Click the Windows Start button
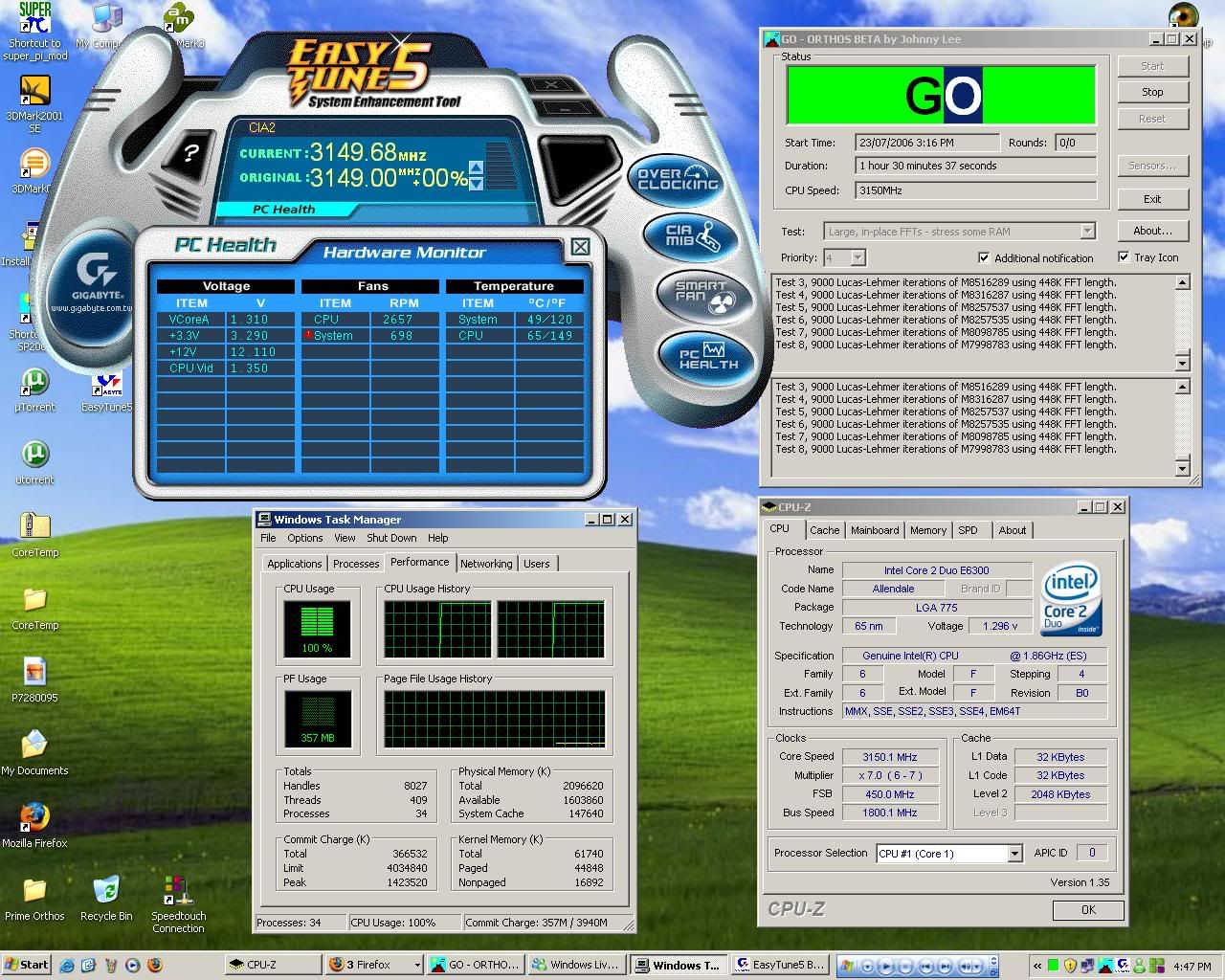This screenshot has width=1225, height=980. pos(27,965)
